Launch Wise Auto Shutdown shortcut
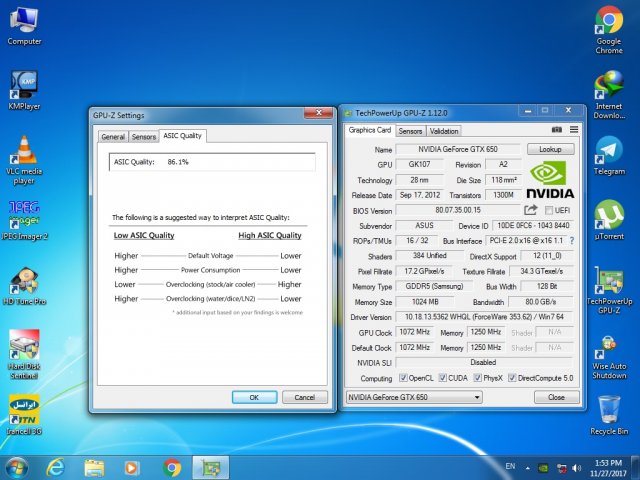 point(609,357)
